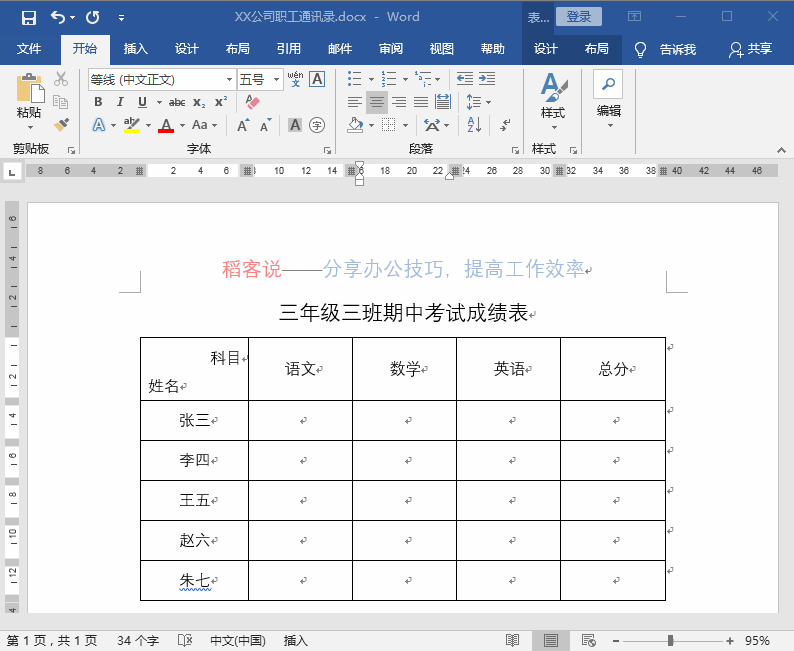Screen dimensions: 794x651
Task: Open the font size 五号 dropdown
Action: click(x=276, y=79)
